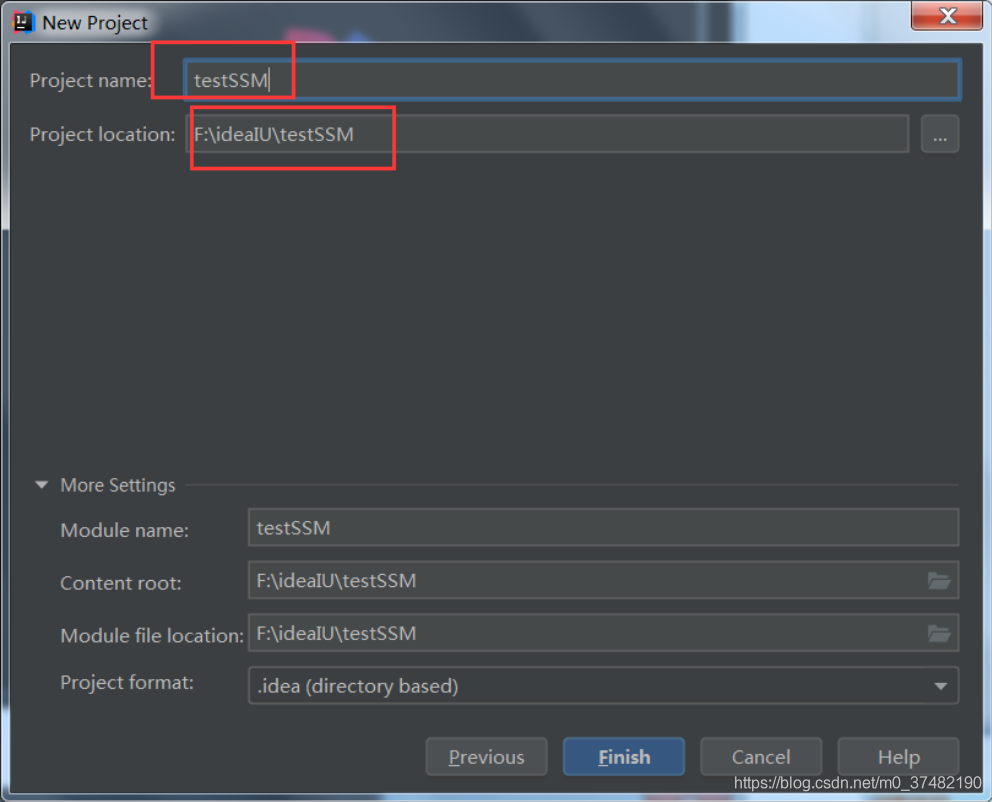The width and height of the screenshot is (992, 802).
Task: Click into the Content root field
Action: point(604,580)
